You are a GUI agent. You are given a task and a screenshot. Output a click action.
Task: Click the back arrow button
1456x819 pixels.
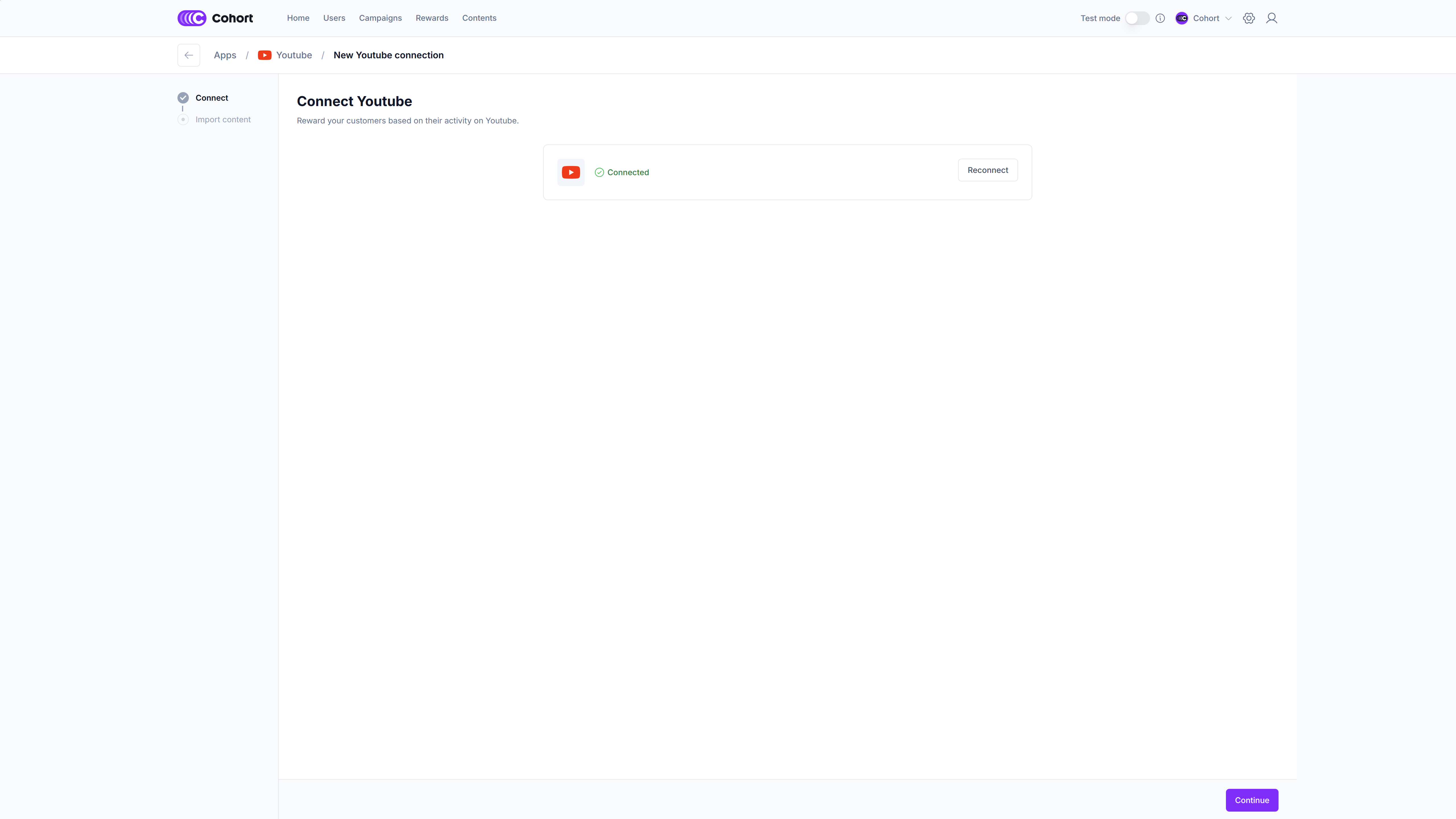(x=189, y=55)
